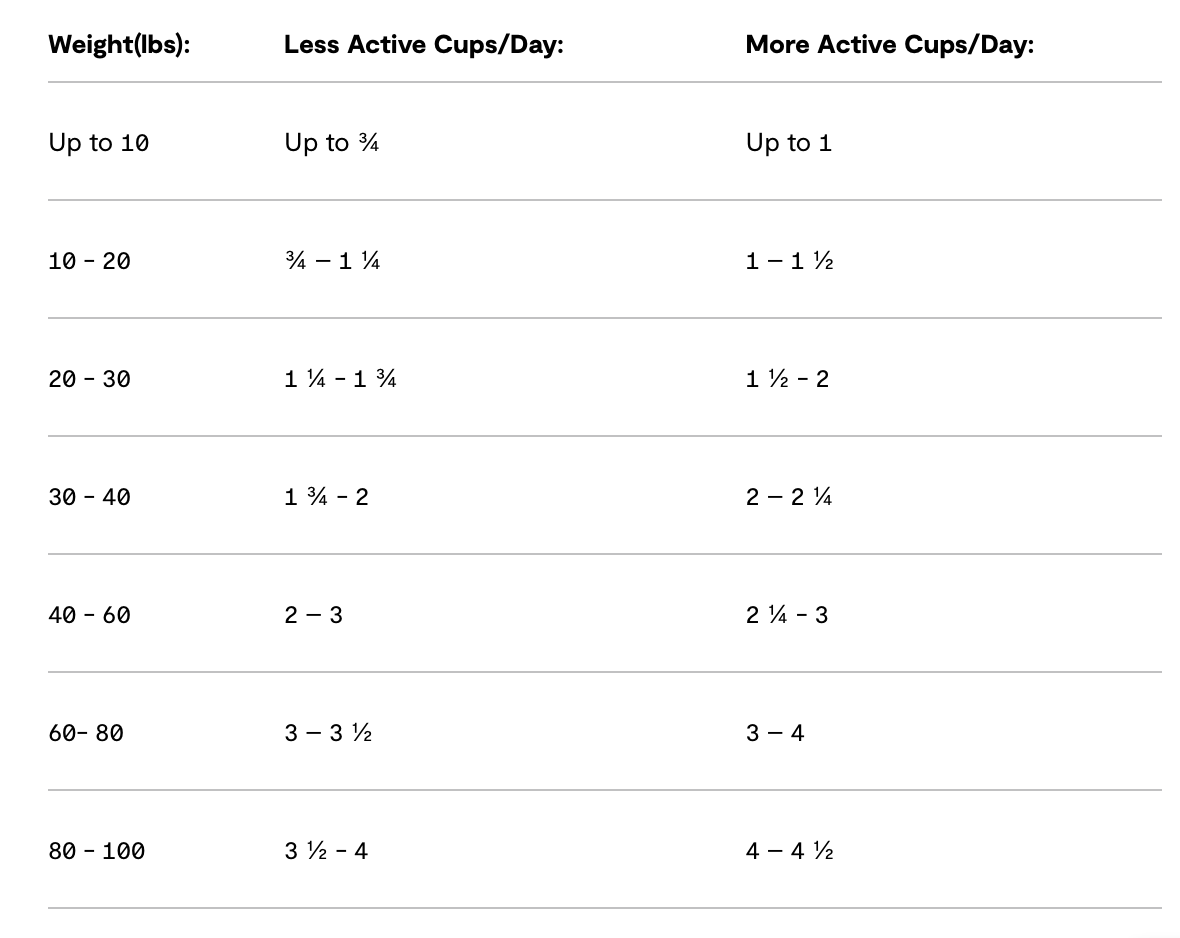Image resolution: width=1180 pixels, height=938 pixels.
Task: Click the '1 ½ - 2' cups value
Action: point(787,379)
